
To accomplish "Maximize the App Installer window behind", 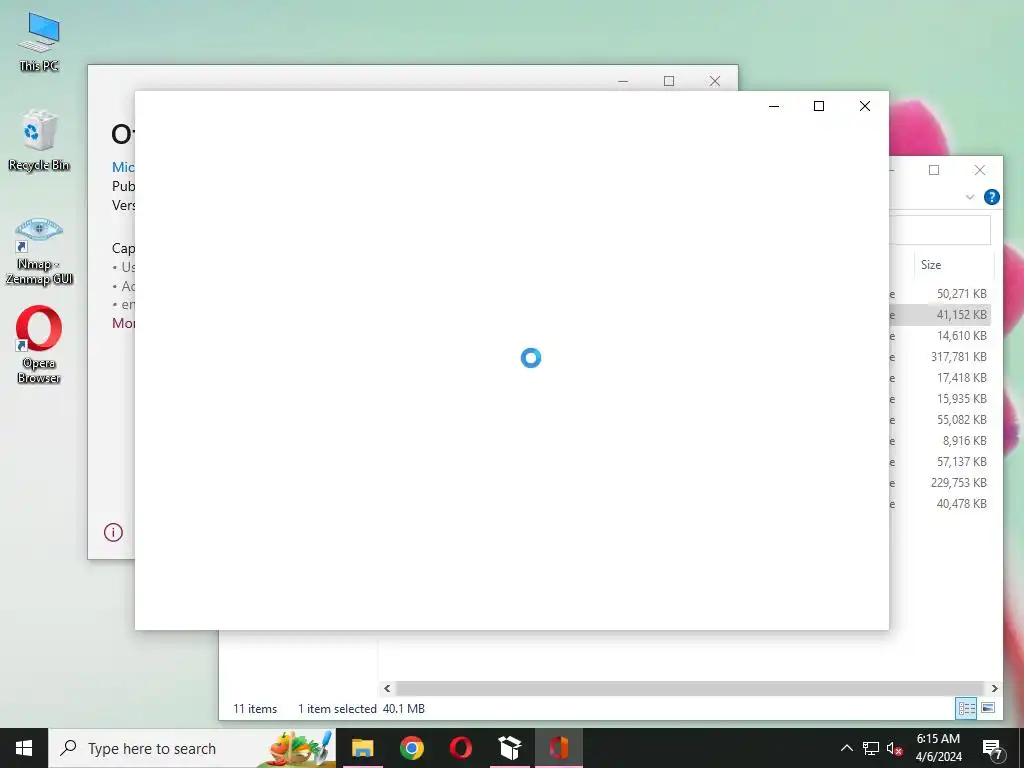I will (x=669, y=81).
